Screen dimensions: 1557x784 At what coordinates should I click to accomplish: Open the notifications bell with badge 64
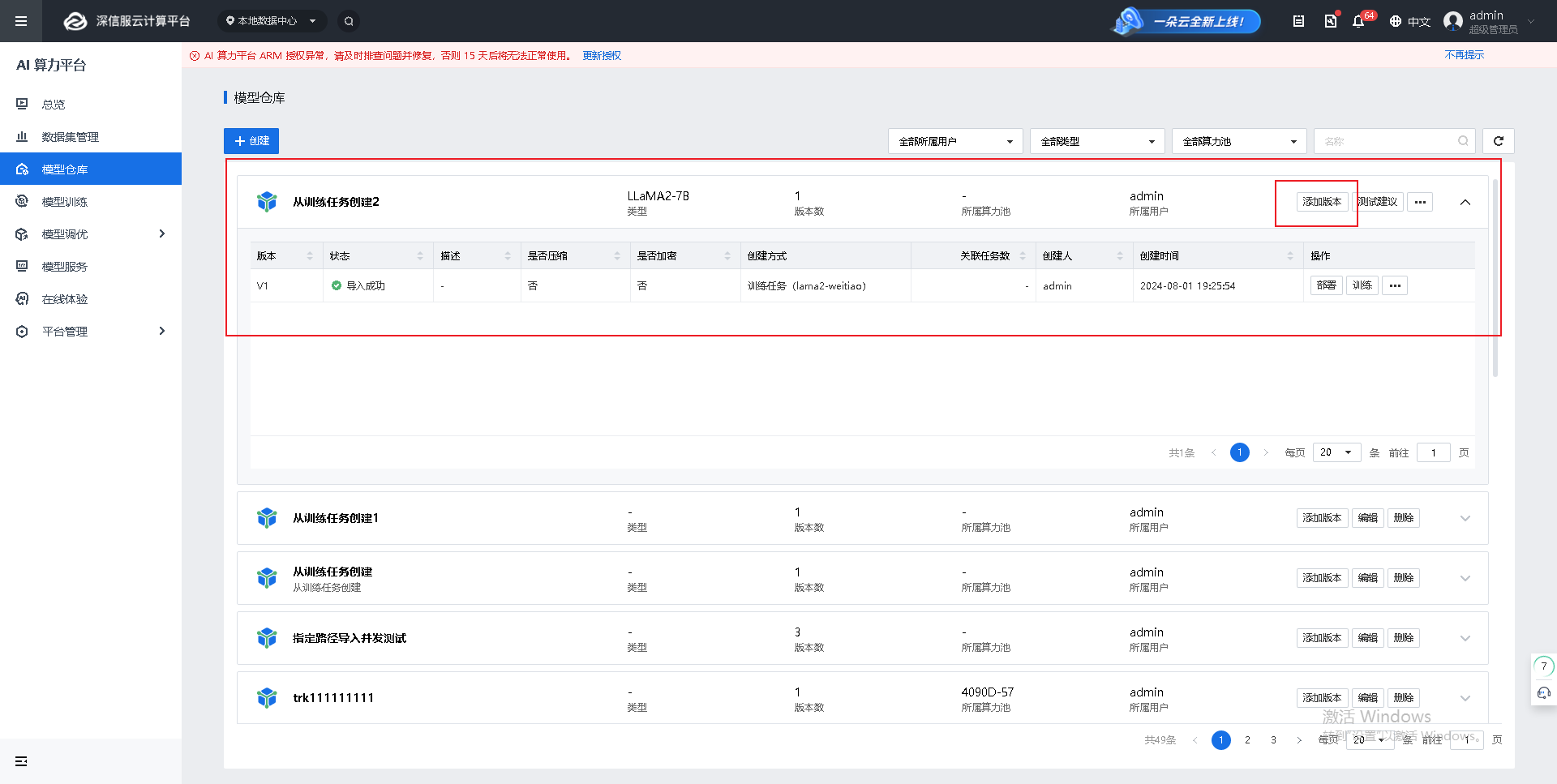coord(1358,21)
